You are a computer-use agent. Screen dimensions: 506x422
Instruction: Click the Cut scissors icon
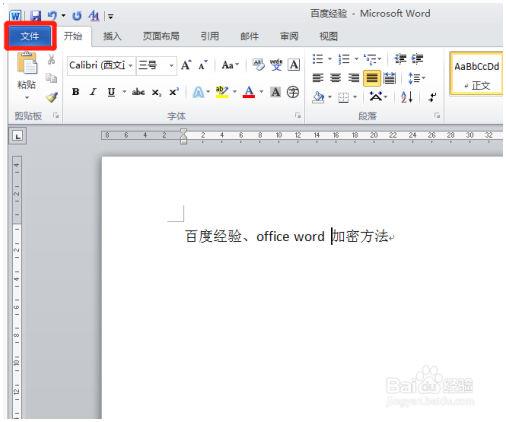(x=51, y=59)
